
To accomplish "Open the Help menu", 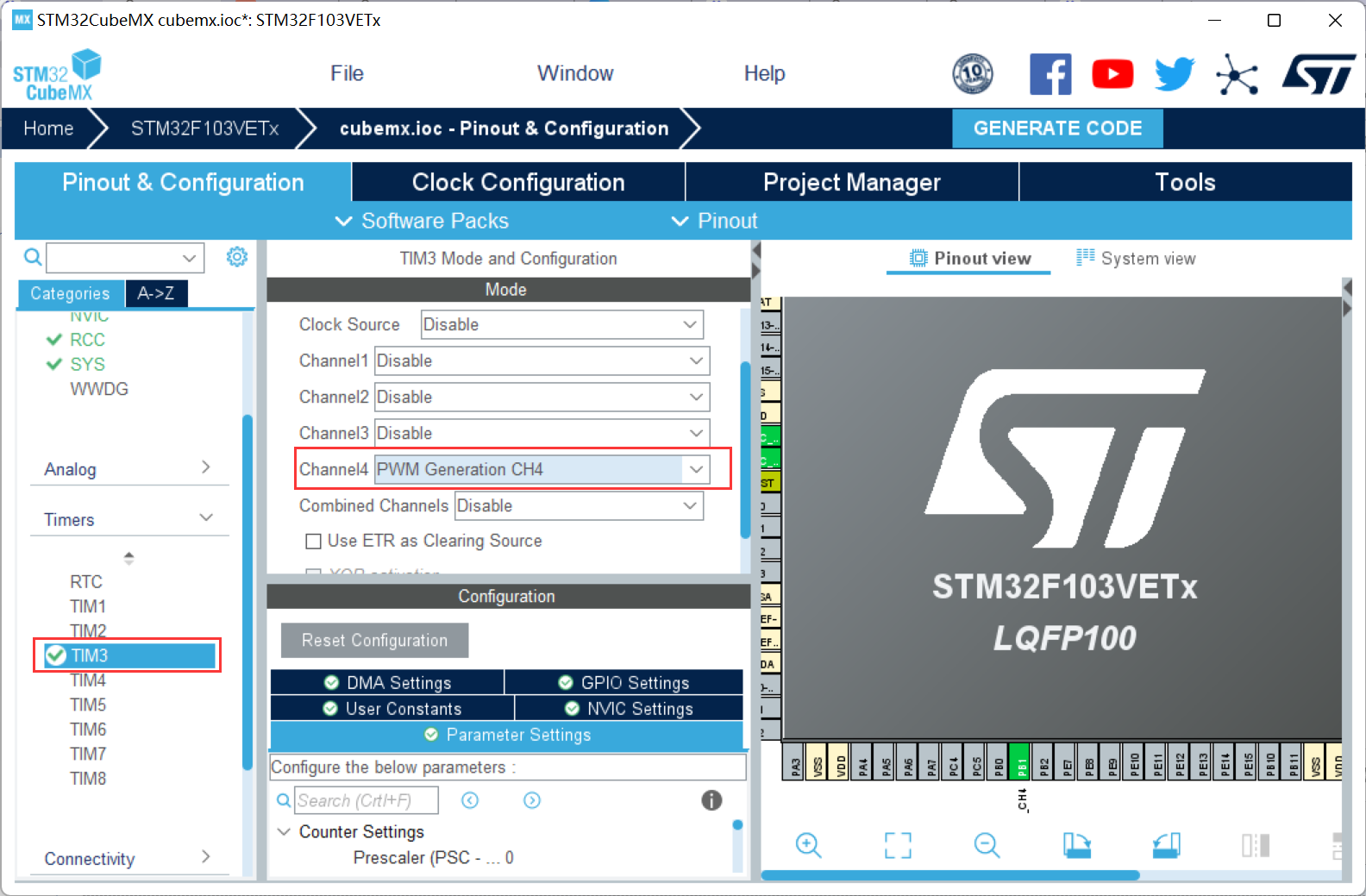I will (764, 73).
